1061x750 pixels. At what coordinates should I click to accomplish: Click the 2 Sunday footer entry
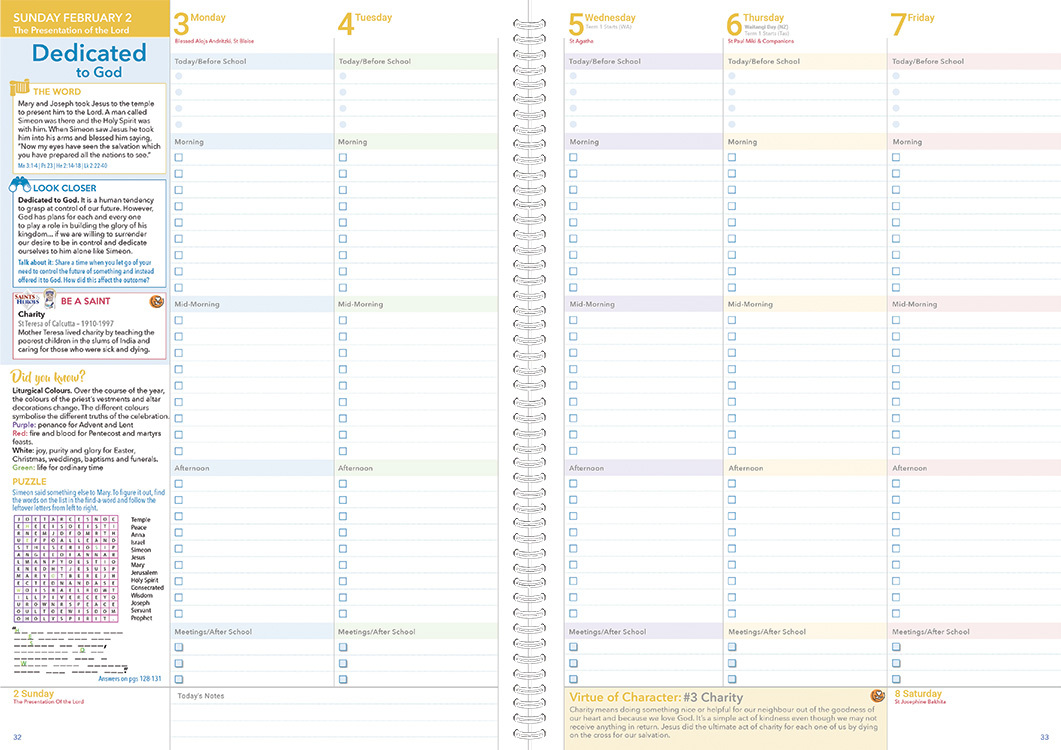tap(48, 697)
